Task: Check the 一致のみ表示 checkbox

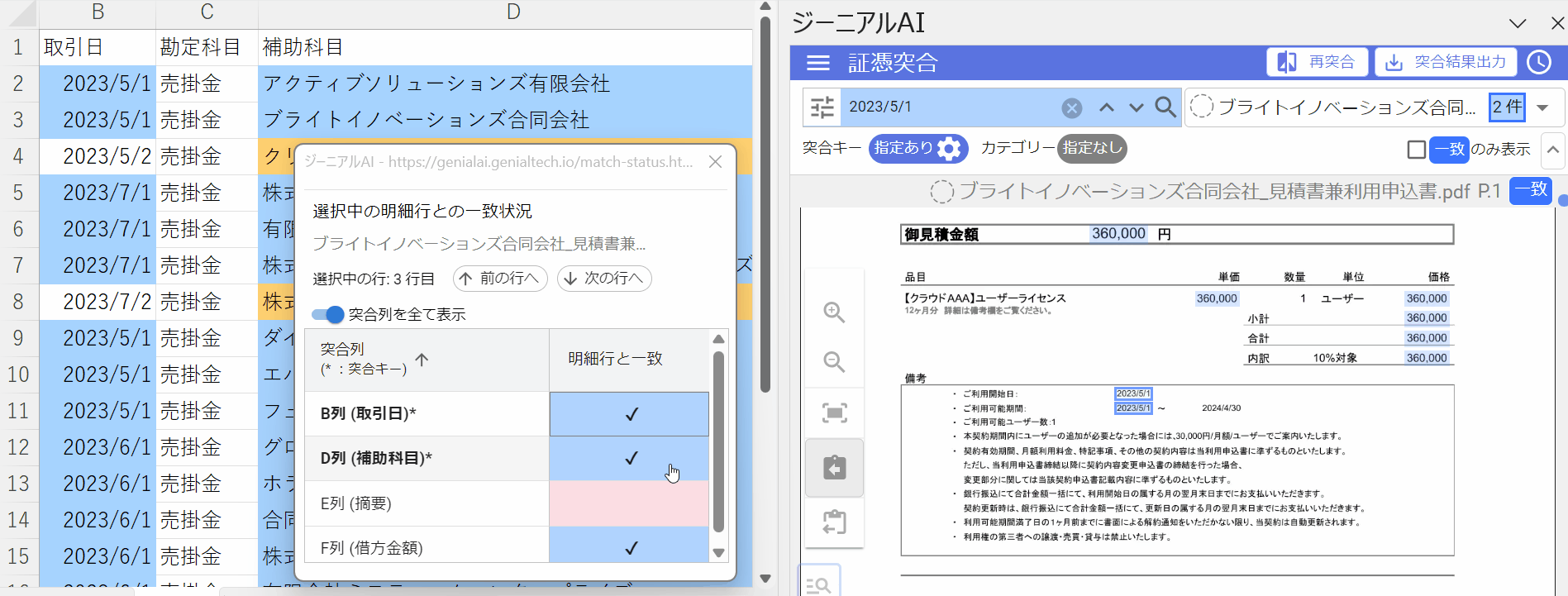Action: click(x=1416, y=150)
